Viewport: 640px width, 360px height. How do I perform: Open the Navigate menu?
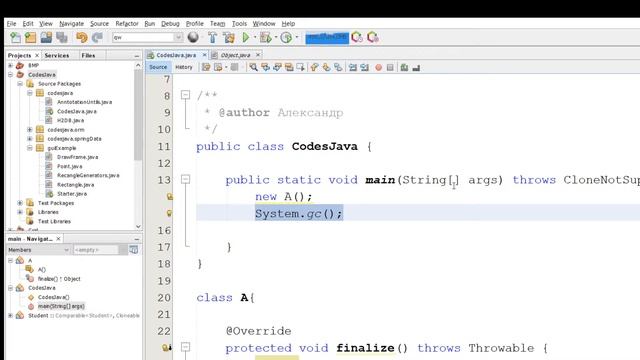[71, 24]
